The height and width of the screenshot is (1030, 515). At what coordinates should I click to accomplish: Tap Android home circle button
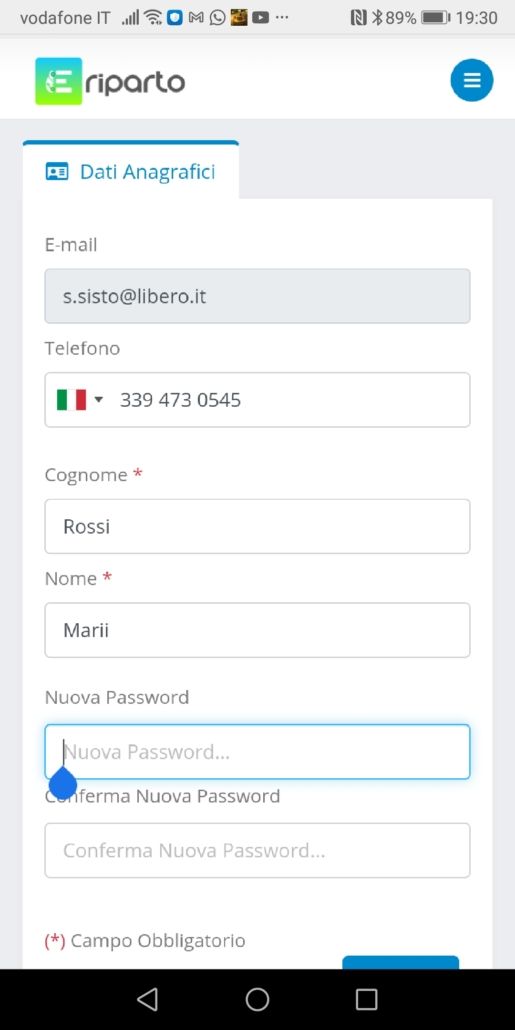258,999
